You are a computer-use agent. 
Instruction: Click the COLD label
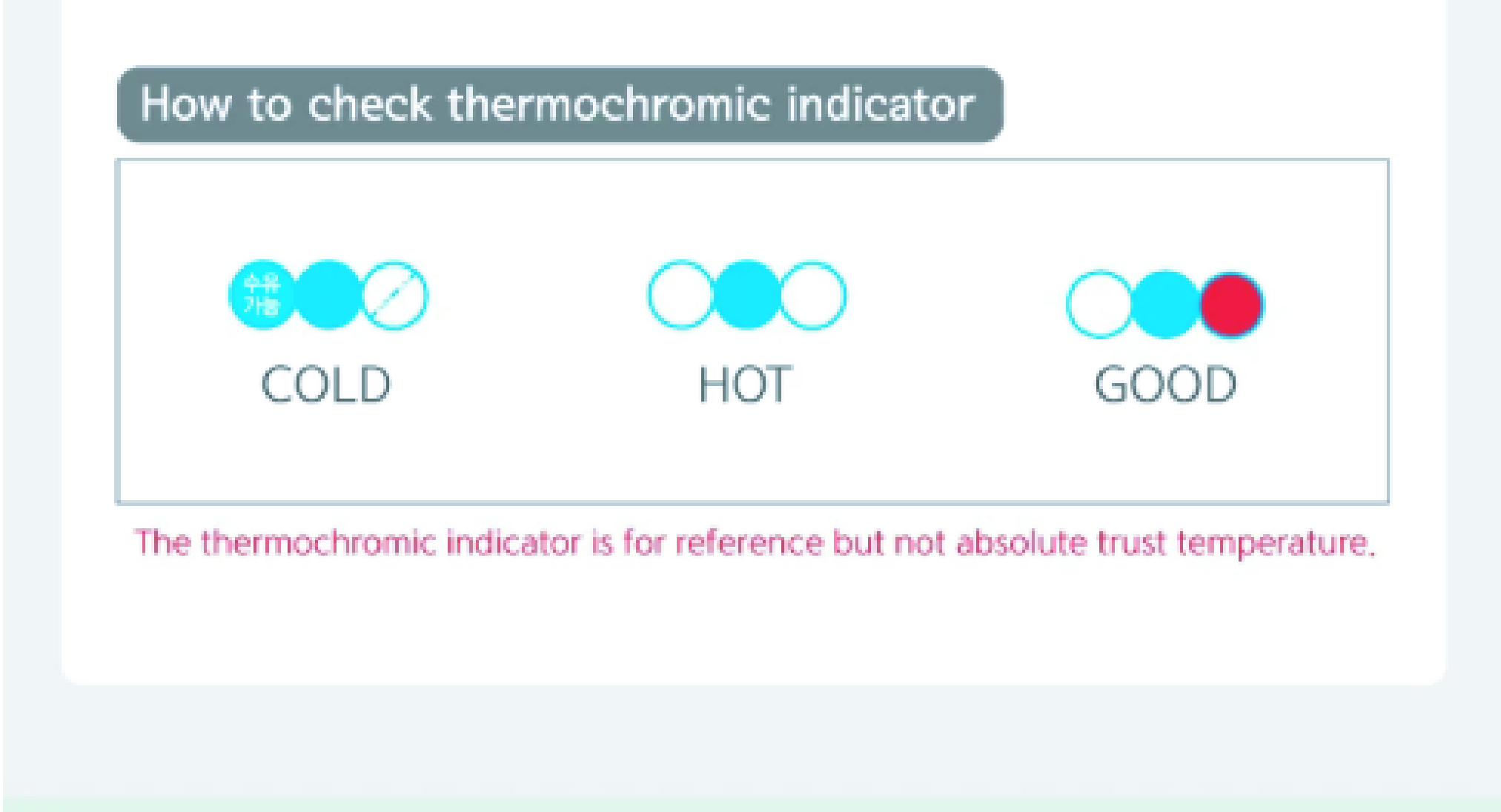[325, 385]
